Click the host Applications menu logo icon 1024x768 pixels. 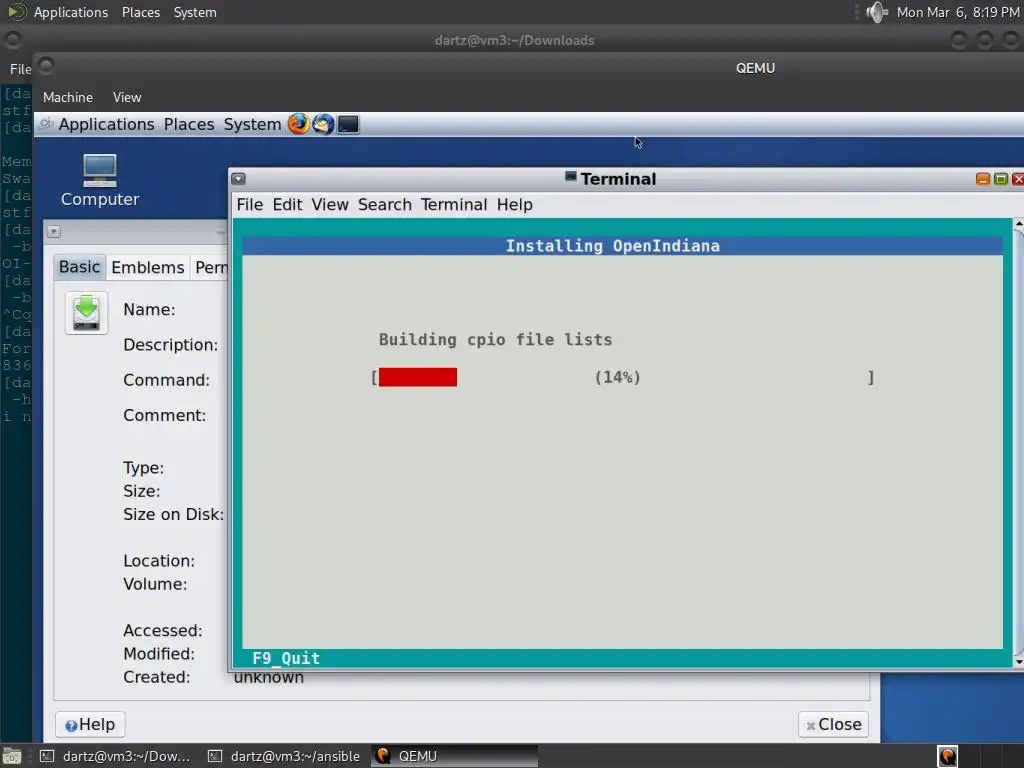(x=16, y=12)
